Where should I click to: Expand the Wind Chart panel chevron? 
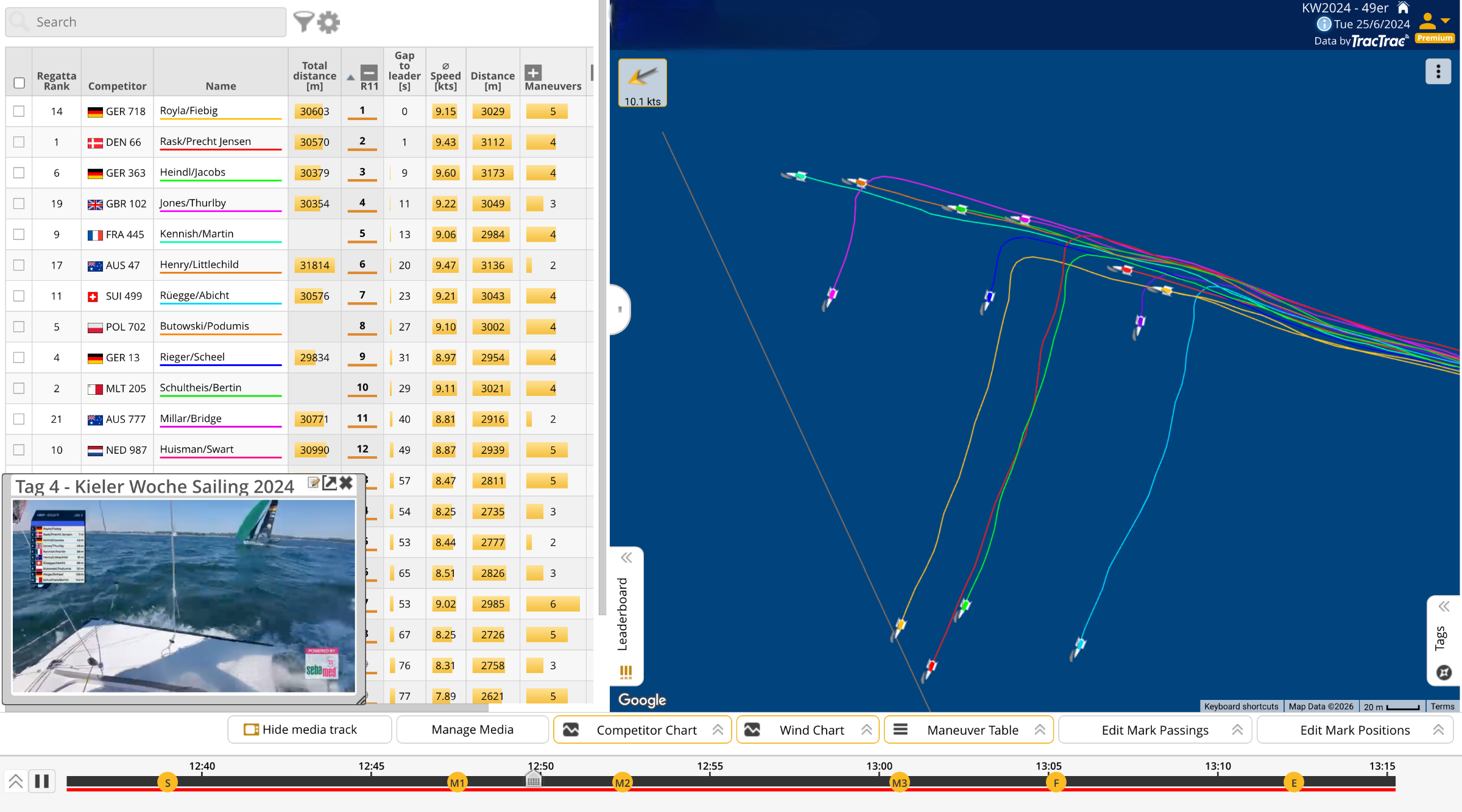866,730
